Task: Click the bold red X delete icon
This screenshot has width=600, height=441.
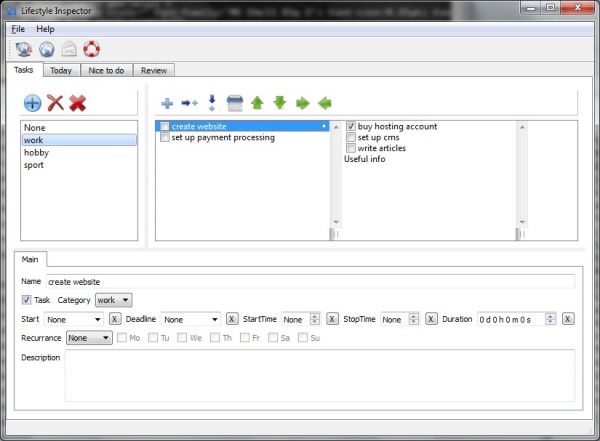Action: coord(78,103)
